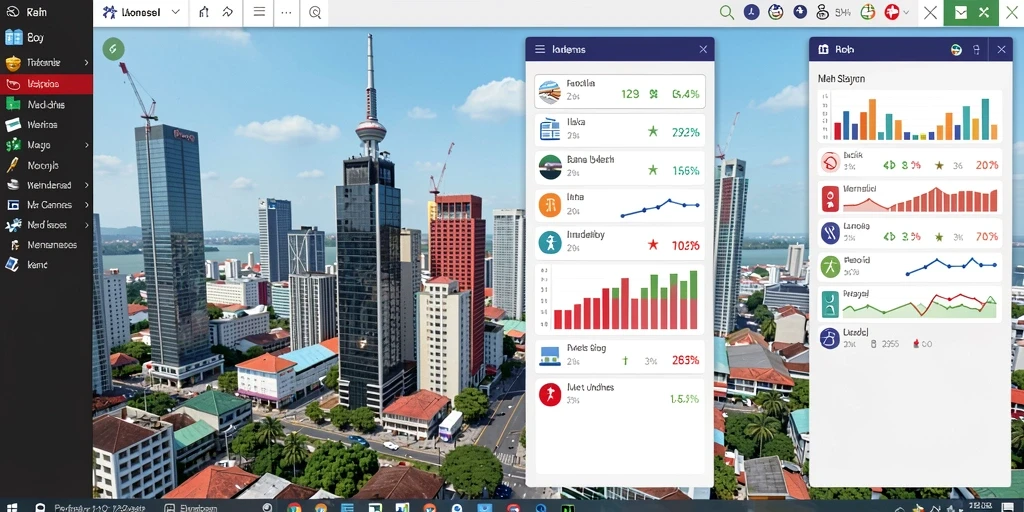This screenshot has width=1024, height=512.
Task: Click the Windows Start button on taskbar
Action: pos(10,507)
